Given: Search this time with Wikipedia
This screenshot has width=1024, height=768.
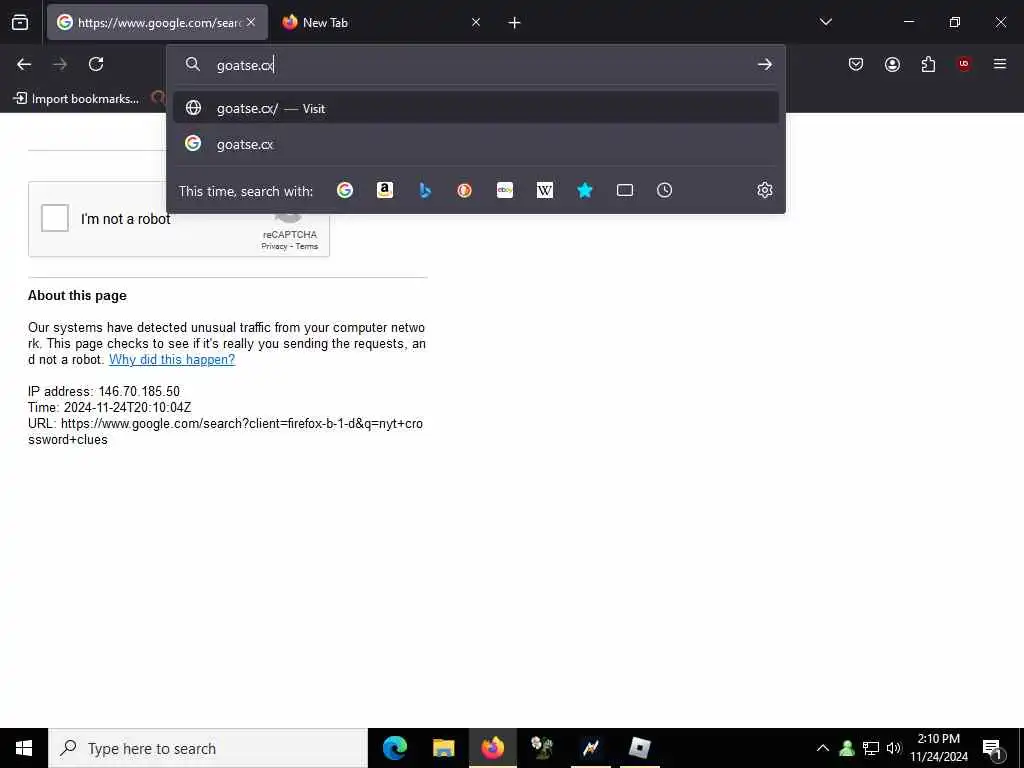Looking at the screenshot, I should (545, 190).
